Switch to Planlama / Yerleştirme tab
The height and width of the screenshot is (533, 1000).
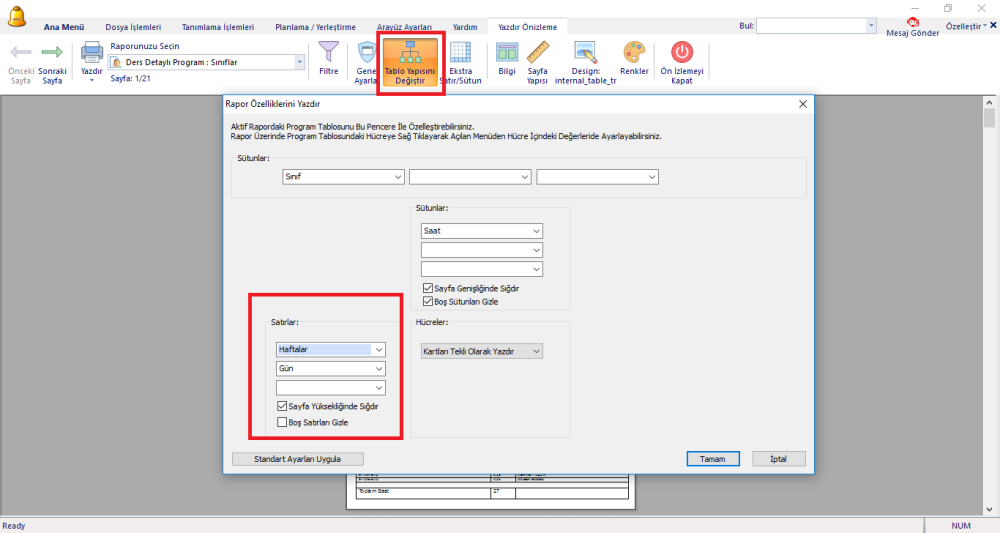point(315,27)
